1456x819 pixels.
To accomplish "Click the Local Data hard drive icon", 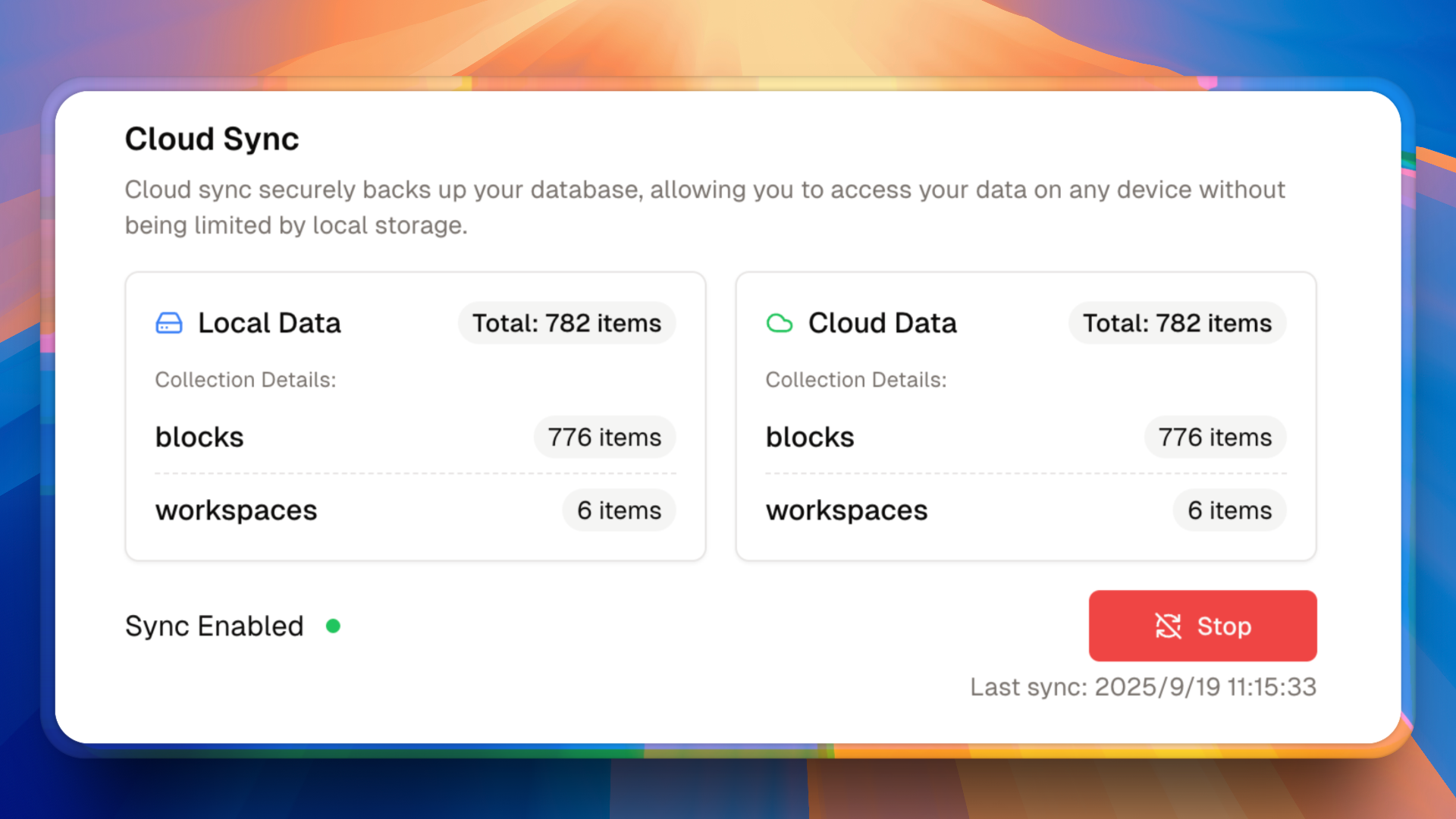I will point(168,323).
